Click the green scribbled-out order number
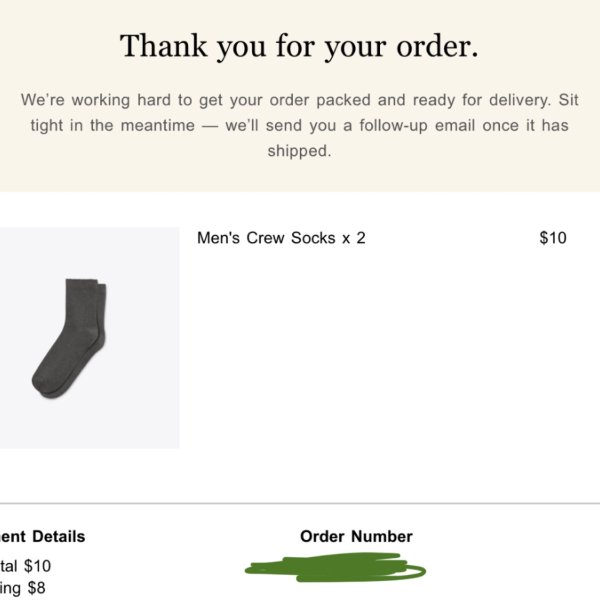 click(335, 567)
